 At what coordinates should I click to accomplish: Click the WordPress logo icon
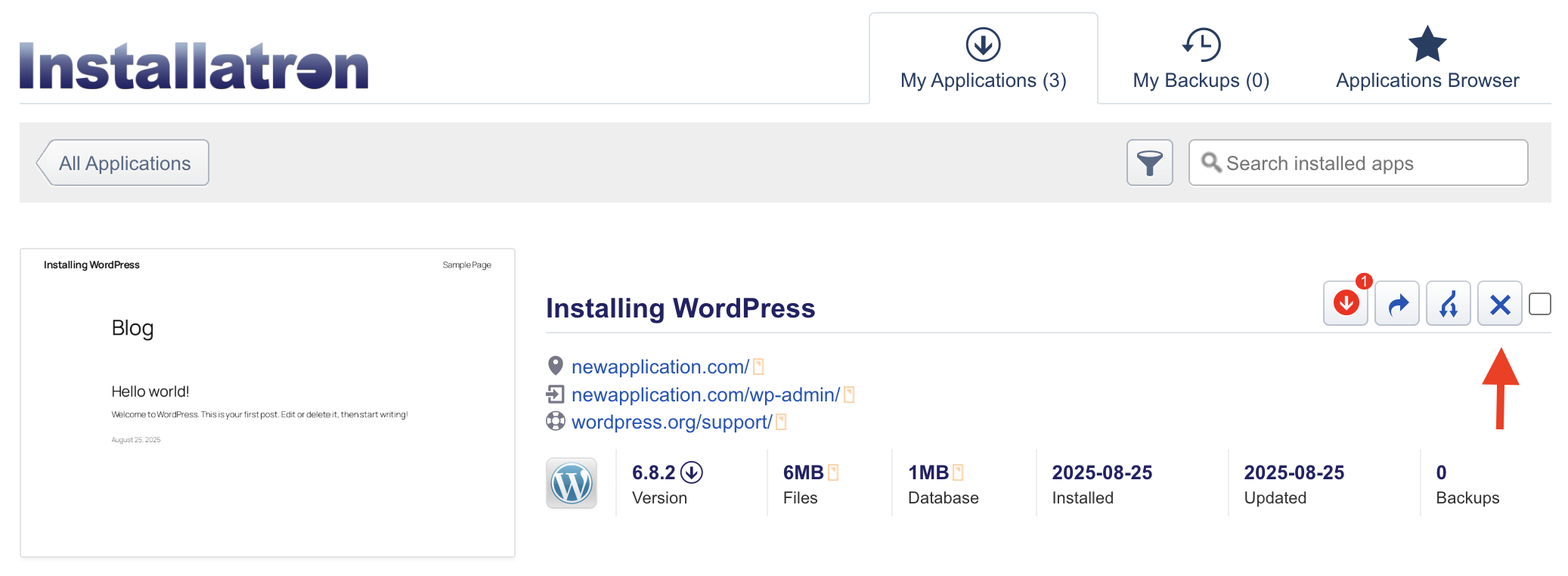pos(572,483)
